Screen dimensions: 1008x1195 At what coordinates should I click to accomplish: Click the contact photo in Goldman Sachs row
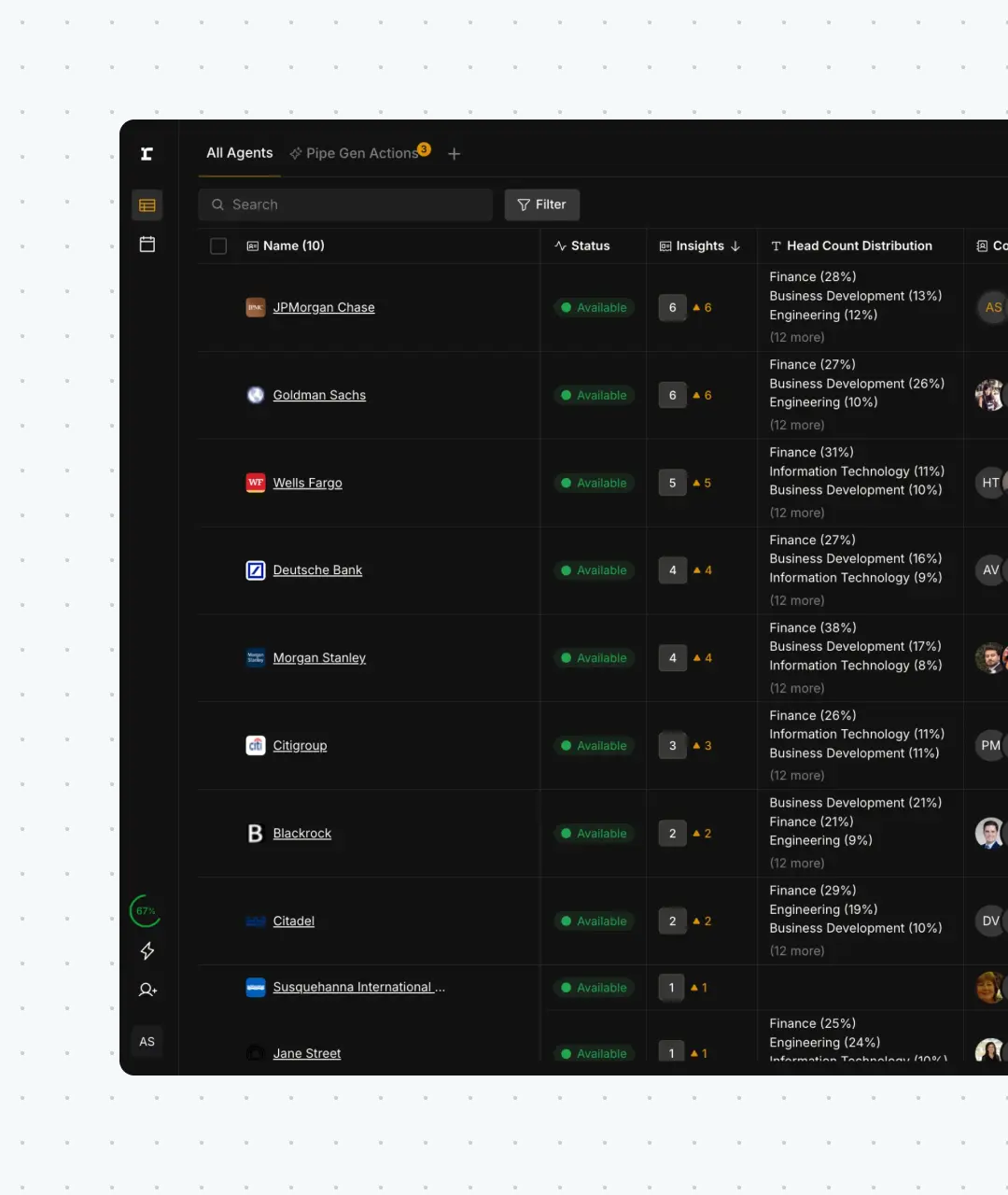(989, 395)
